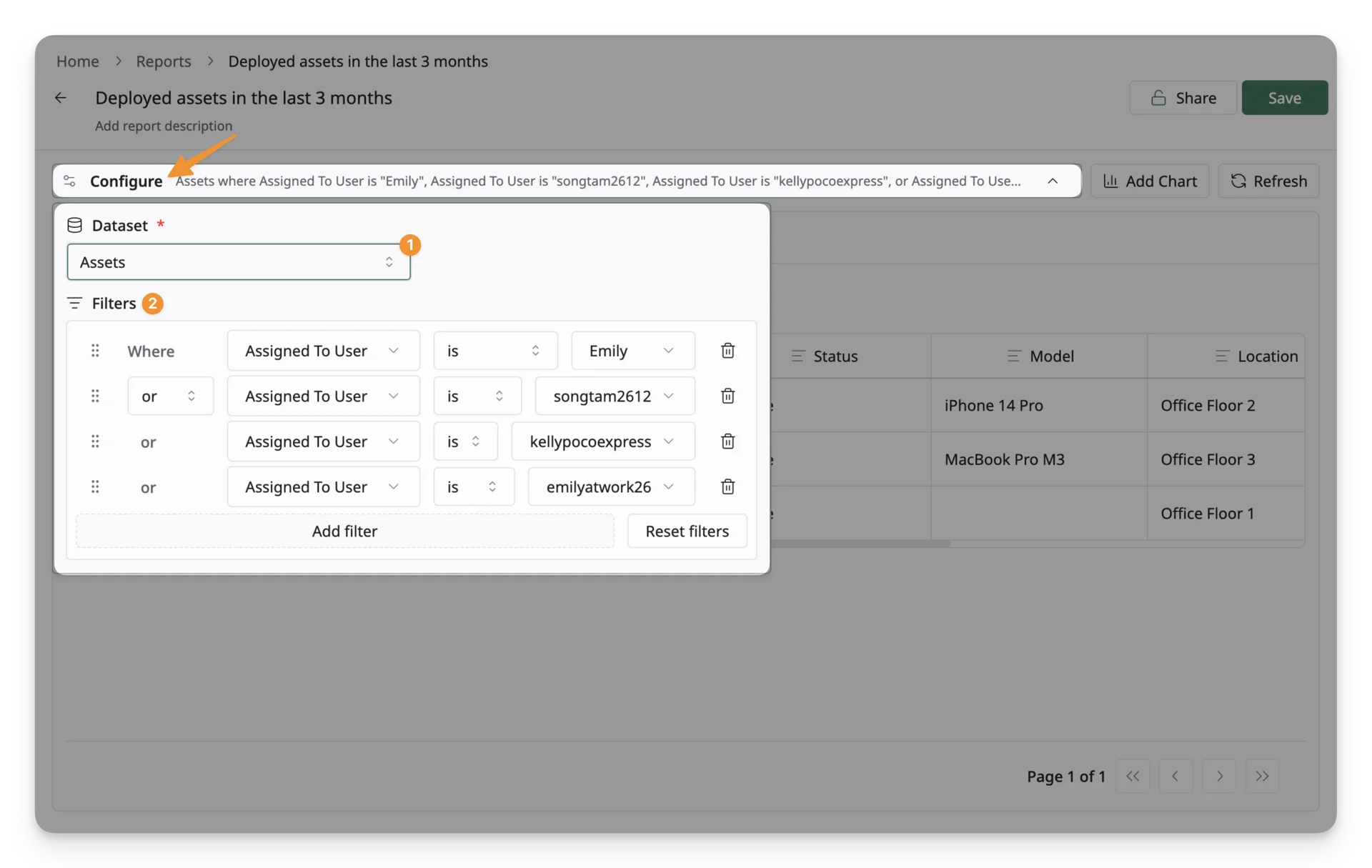1372x868 pixels.
Task: Open the kellypocoexpress value dropdown
Action: pyautogui.click(x=603, y=442)
